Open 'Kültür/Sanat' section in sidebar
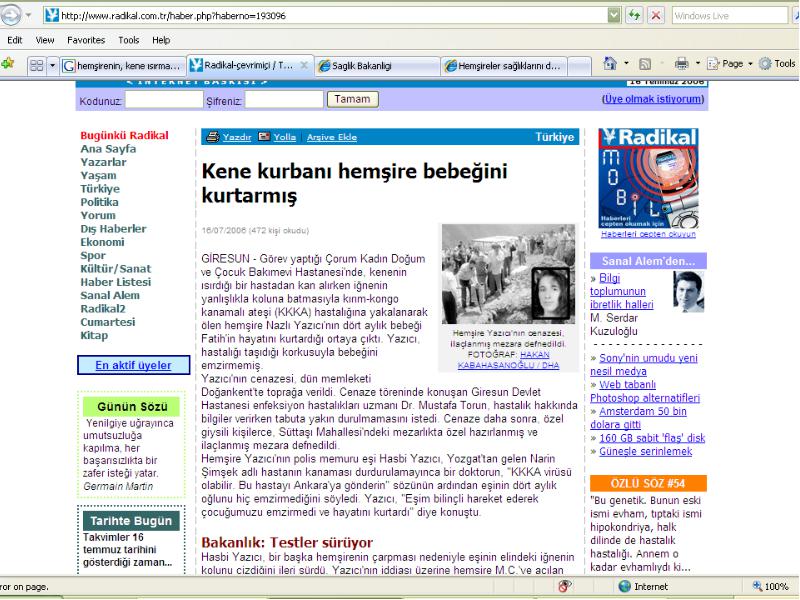The height and width of the screenshot is (600, 800). coord(116,268)
